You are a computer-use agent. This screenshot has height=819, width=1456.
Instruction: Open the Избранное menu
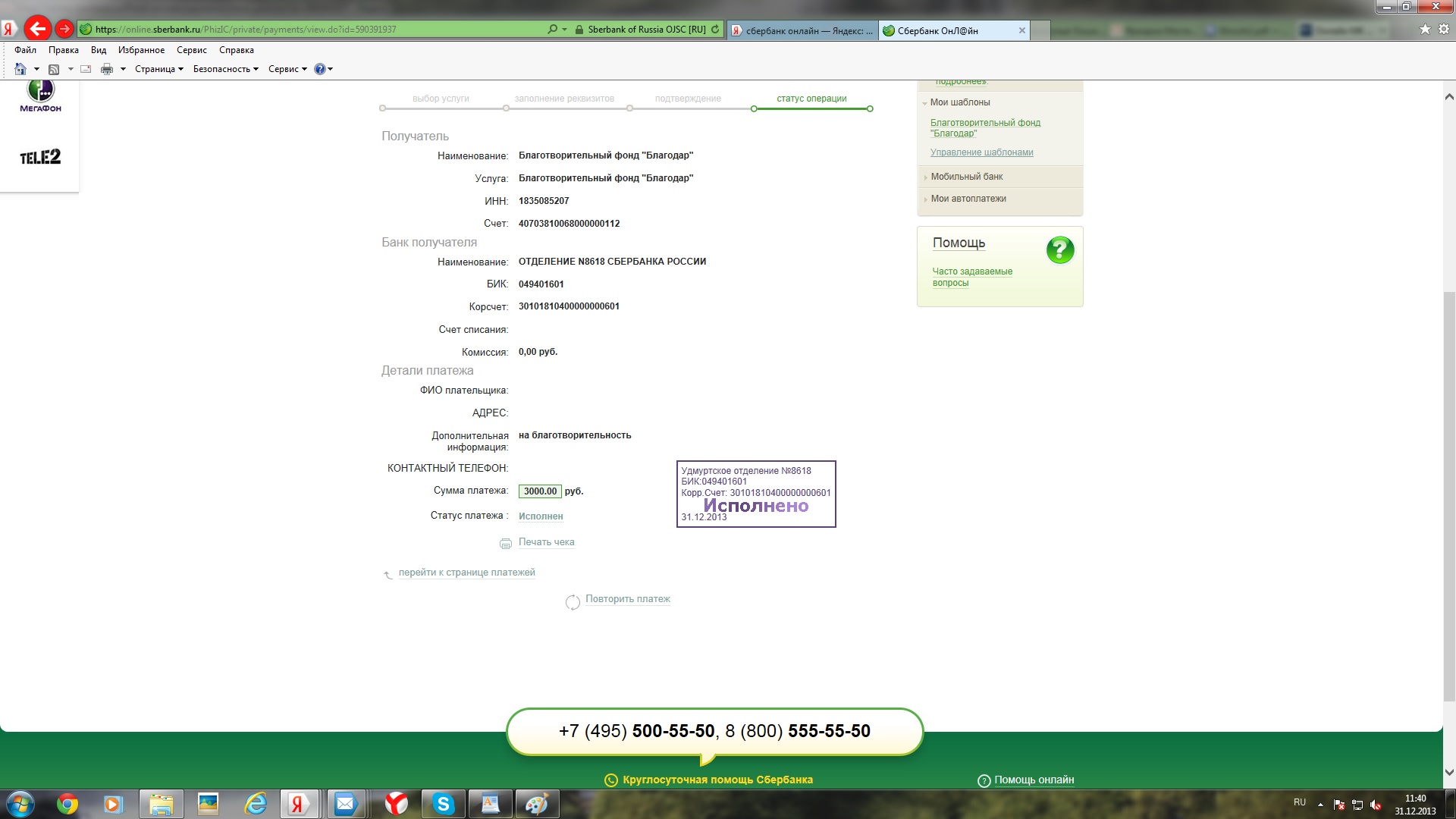[x=141, y=50]
